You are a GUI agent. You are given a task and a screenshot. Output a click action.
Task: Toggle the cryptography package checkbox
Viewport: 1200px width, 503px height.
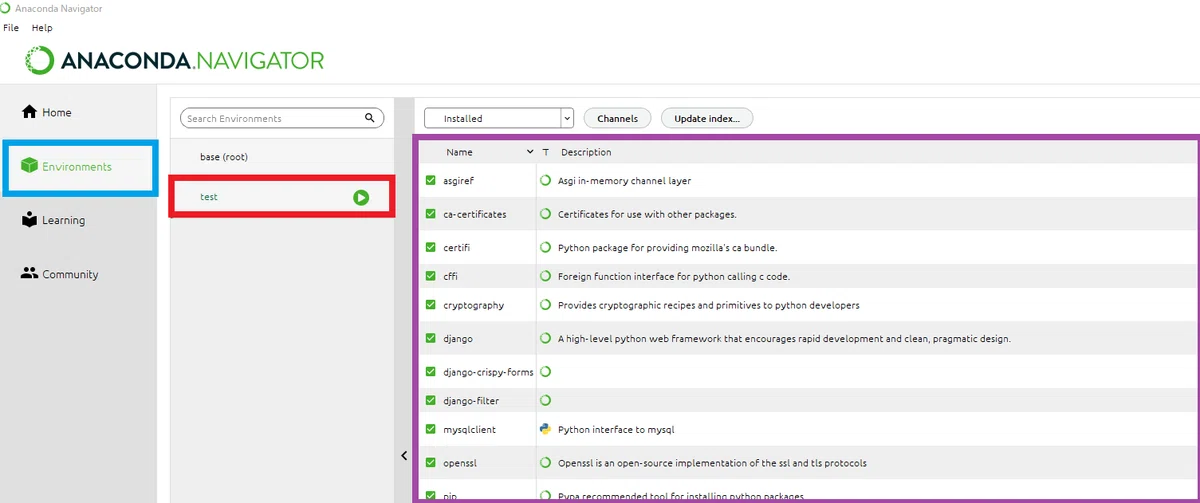431,305
